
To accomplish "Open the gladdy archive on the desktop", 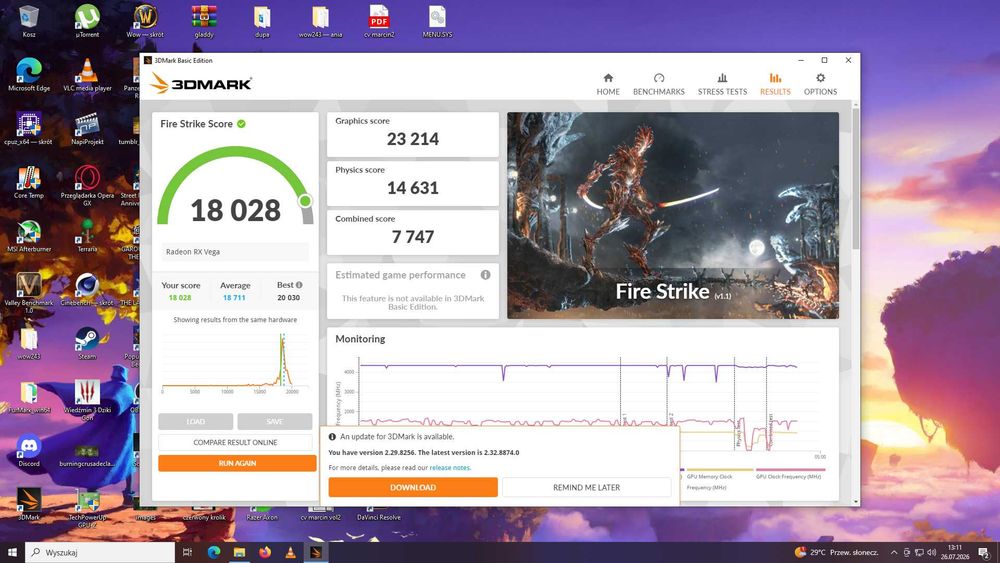I will (x=204, y=20).
